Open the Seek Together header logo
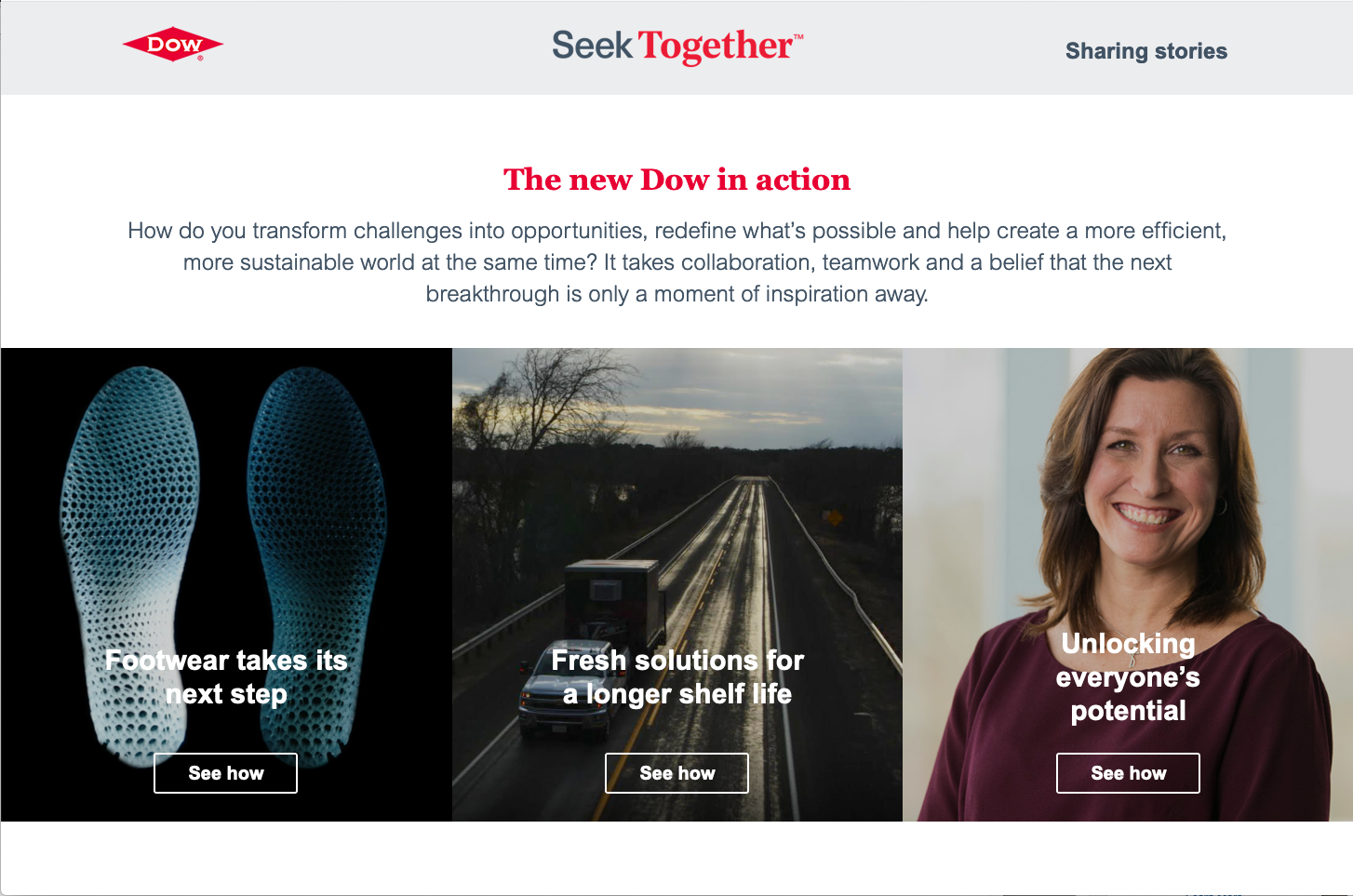The height and width of the screenshot is (896, 1353). [x=677, y=46]
